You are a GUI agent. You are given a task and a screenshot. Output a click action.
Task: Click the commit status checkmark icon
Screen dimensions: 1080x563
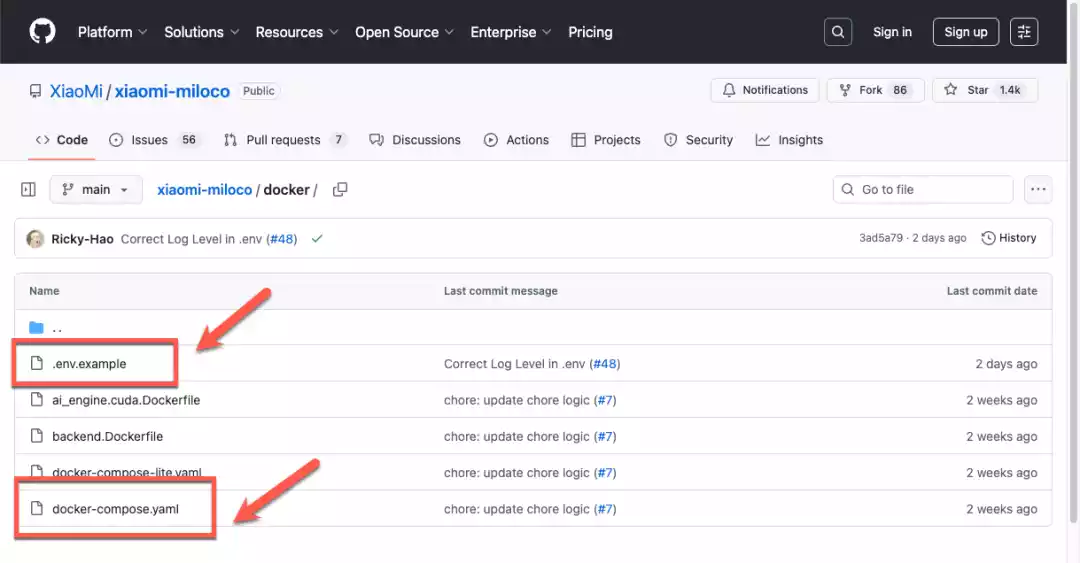[317, 239]
